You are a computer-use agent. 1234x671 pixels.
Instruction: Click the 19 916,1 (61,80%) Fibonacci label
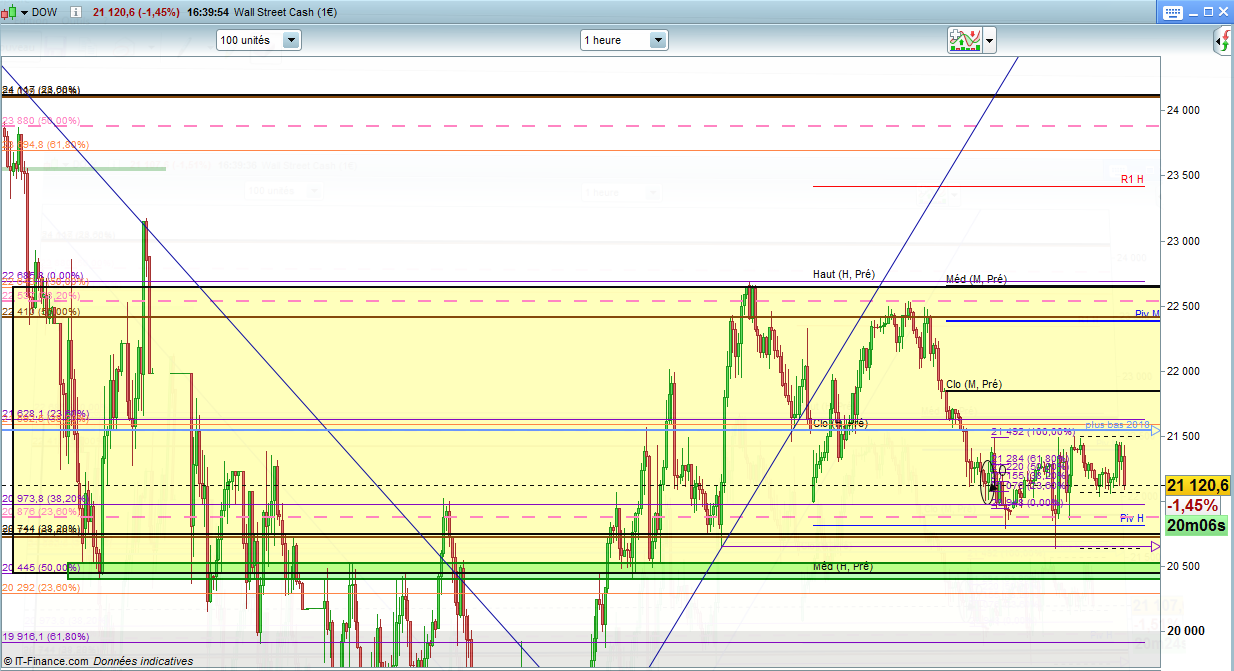(x=45, y=636)
